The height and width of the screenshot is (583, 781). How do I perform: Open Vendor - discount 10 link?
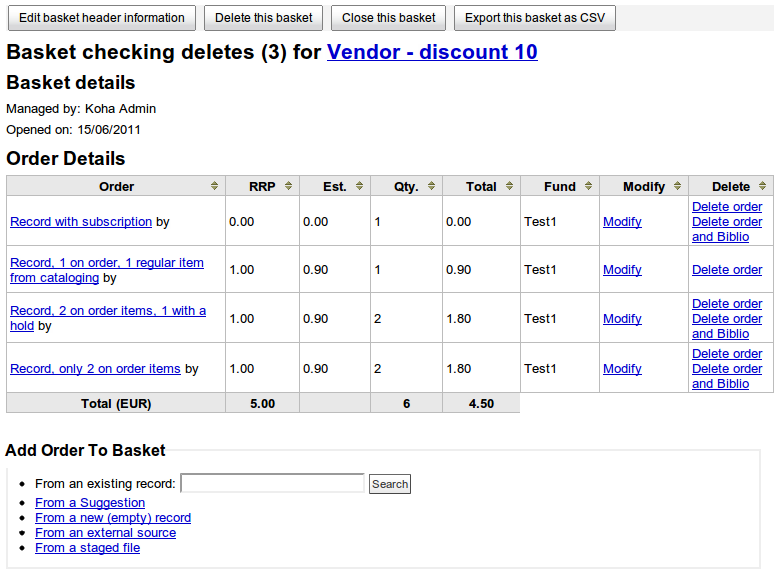coord(432,52)
